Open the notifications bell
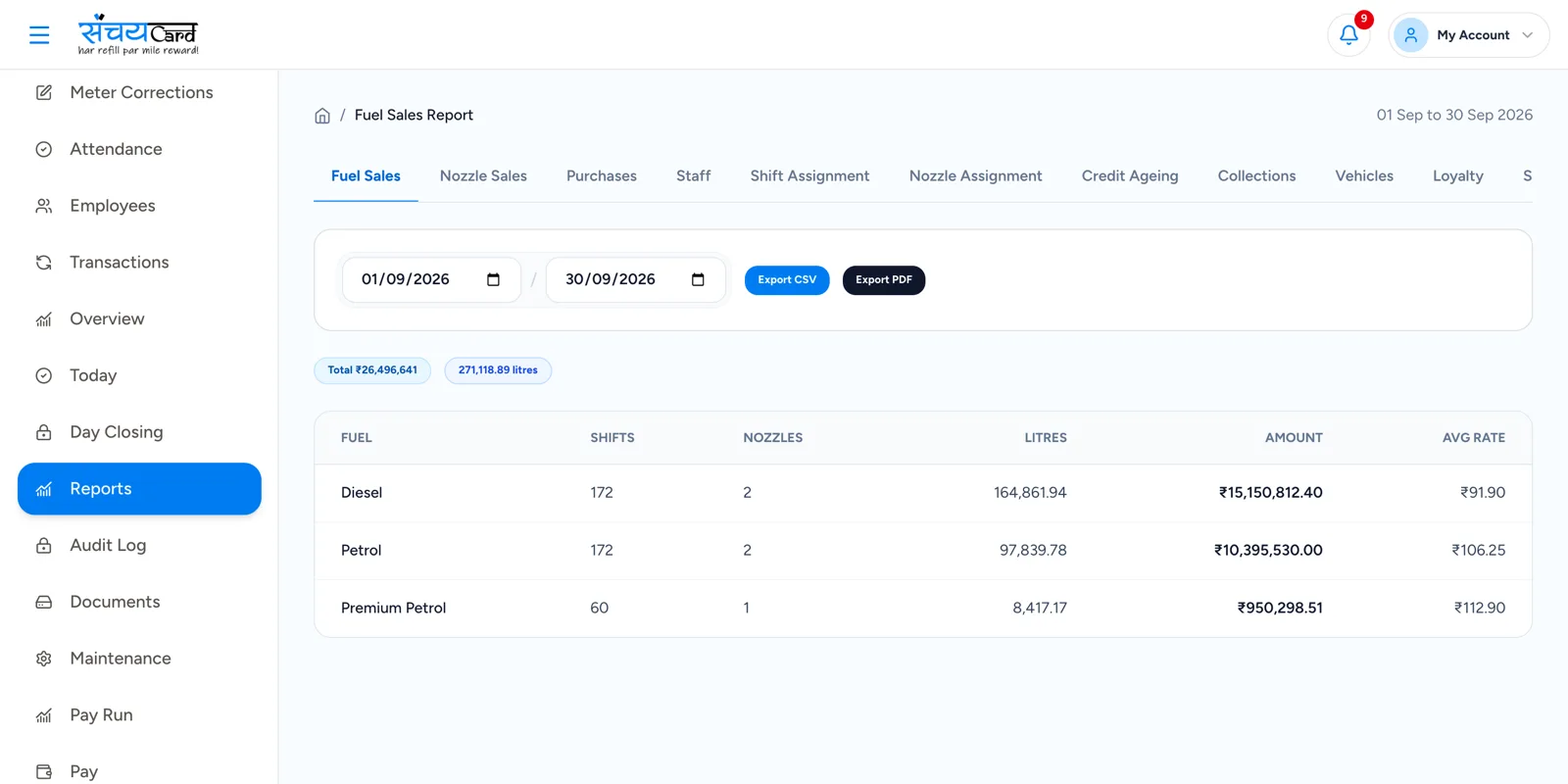The width and height of the screenshot is (1568, 784). 1348,35
